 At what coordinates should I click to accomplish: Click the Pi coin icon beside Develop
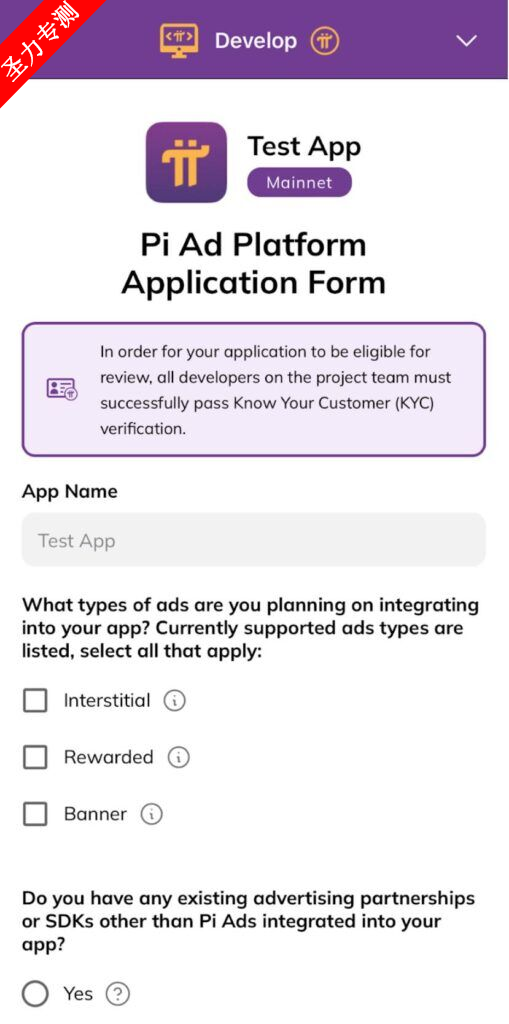pos(325,42)
